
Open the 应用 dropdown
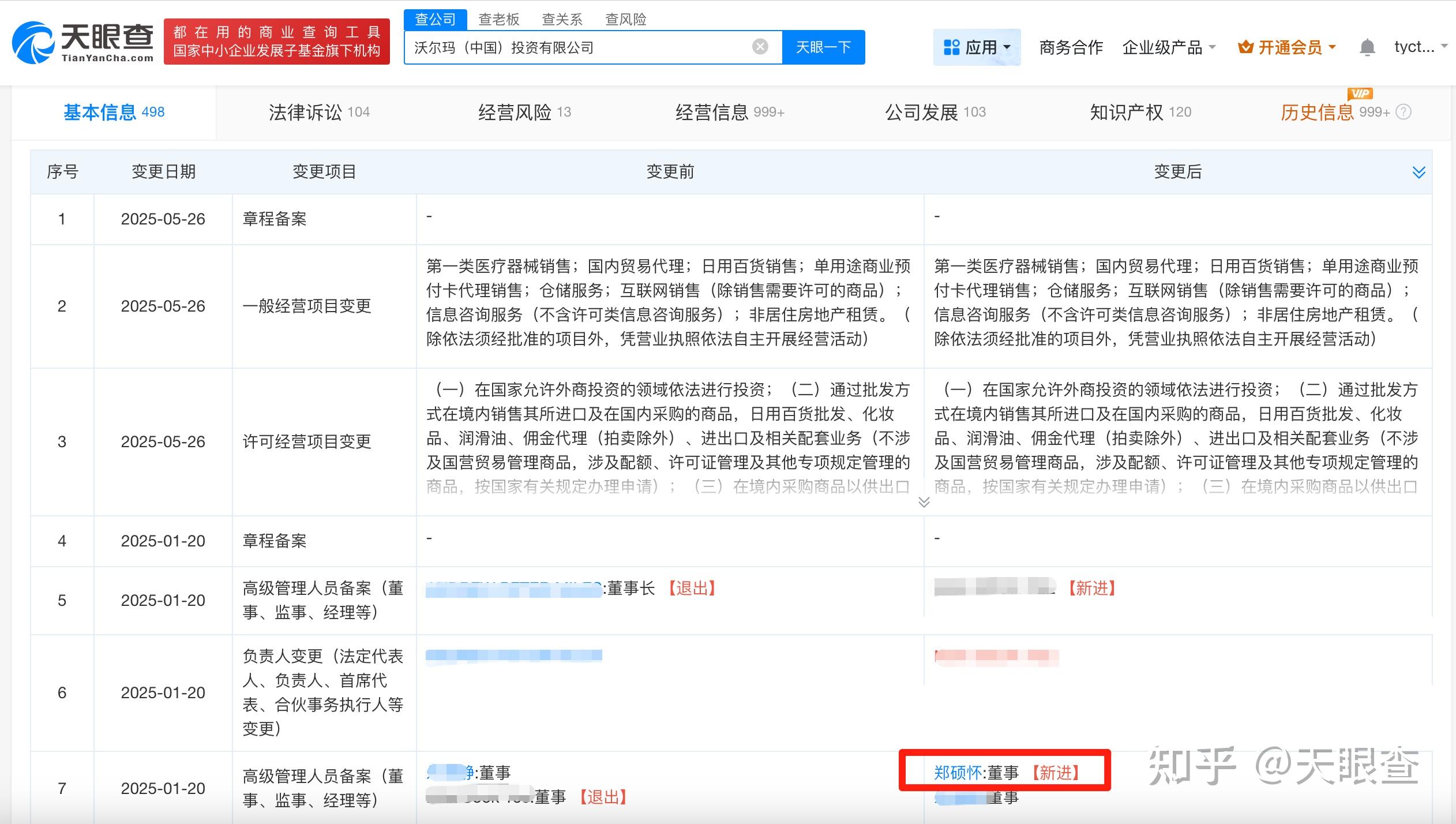(977, 47)
